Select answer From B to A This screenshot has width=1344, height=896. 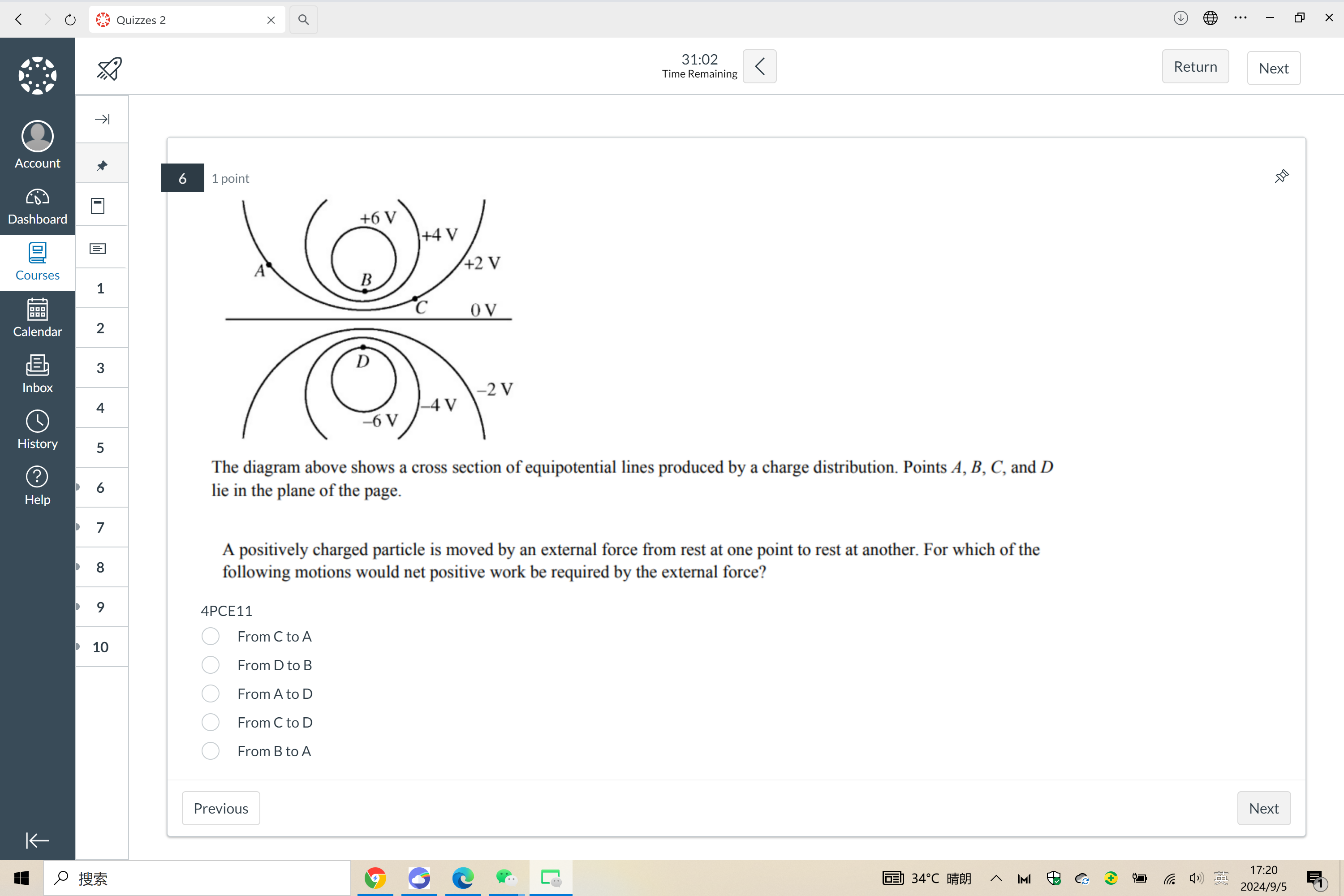210,751
